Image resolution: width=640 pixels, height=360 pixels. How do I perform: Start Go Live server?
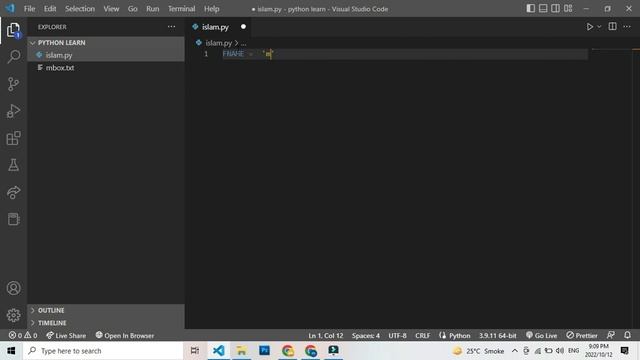tap(541, 336)
